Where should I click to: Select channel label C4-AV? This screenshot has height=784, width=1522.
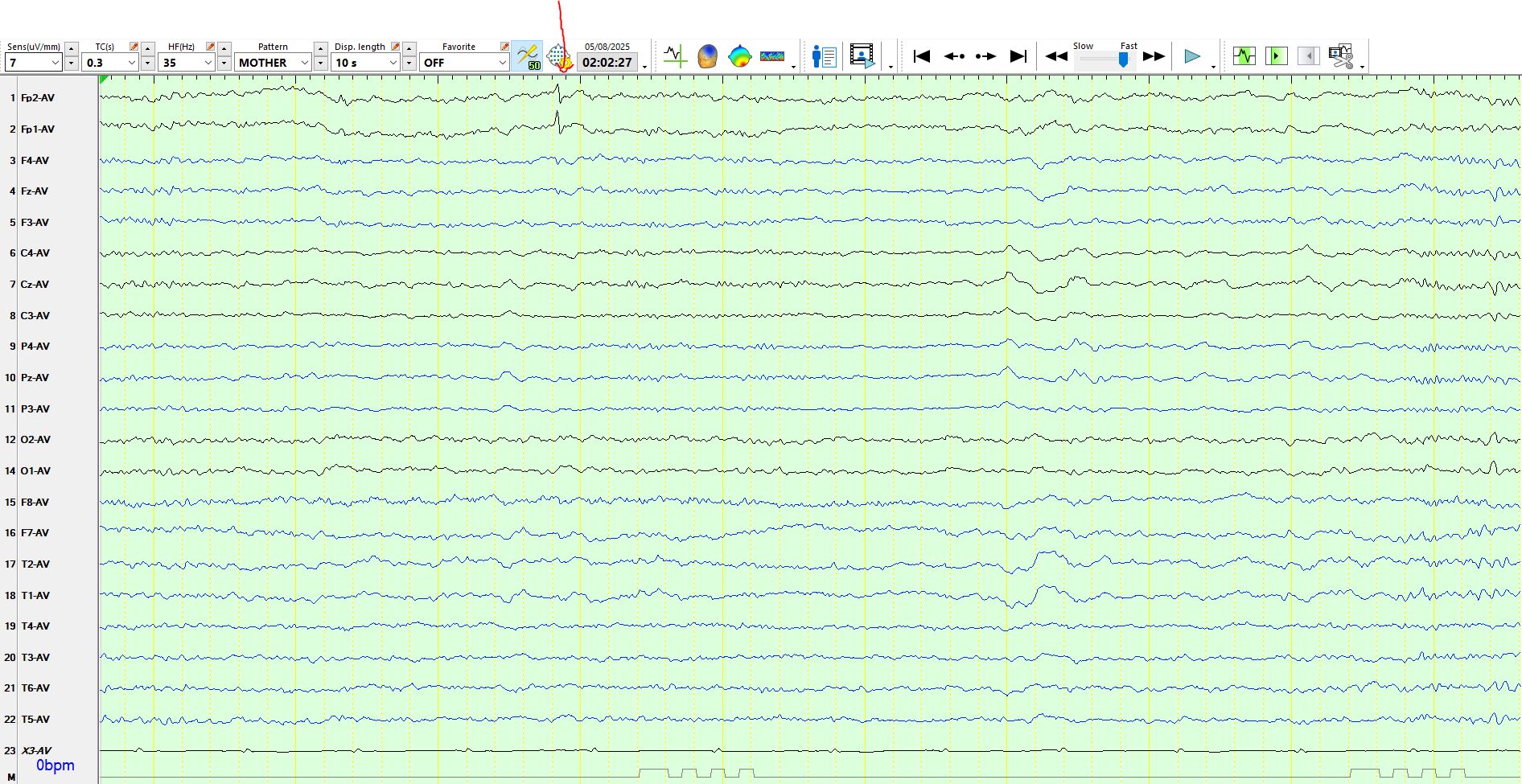[x=35, y=253]
